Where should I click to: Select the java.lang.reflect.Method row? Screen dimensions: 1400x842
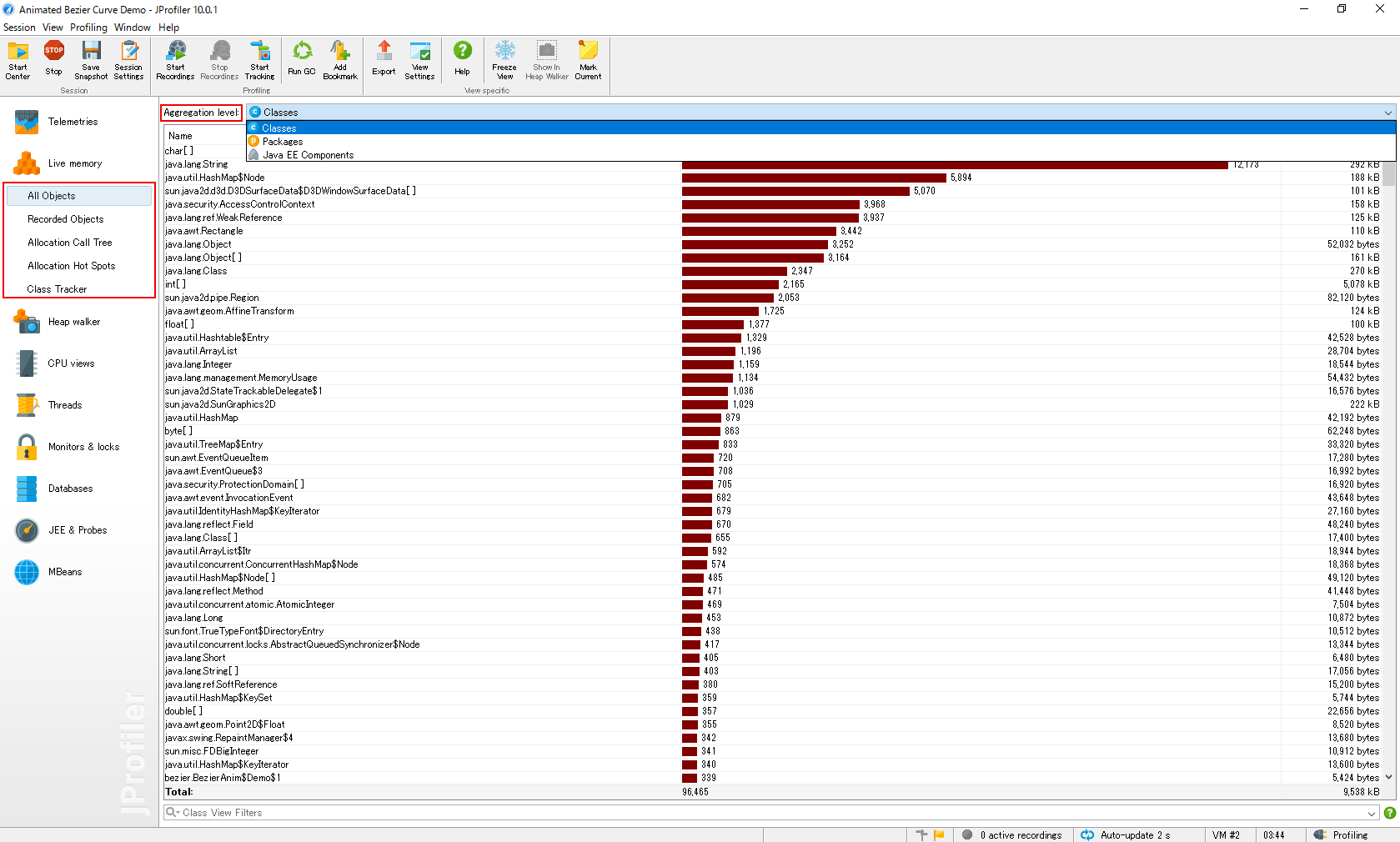coord(772,591)
